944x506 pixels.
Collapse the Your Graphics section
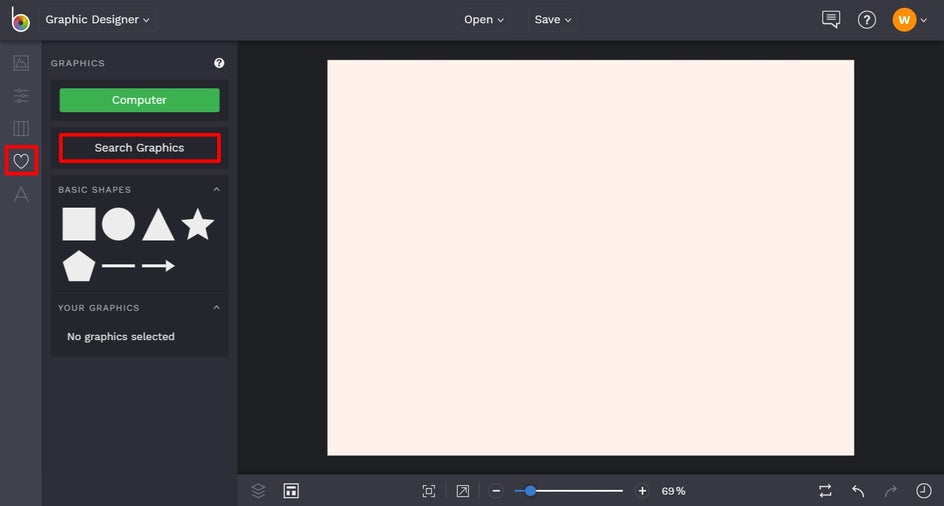pyautogui.click(x=217, y=307)
